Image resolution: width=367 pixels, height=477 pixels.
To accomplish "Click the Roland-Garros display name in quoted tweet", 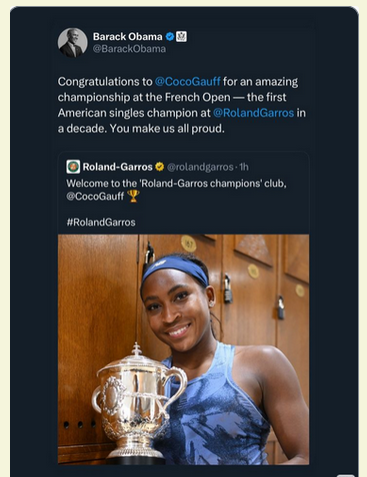I will 117,167.
